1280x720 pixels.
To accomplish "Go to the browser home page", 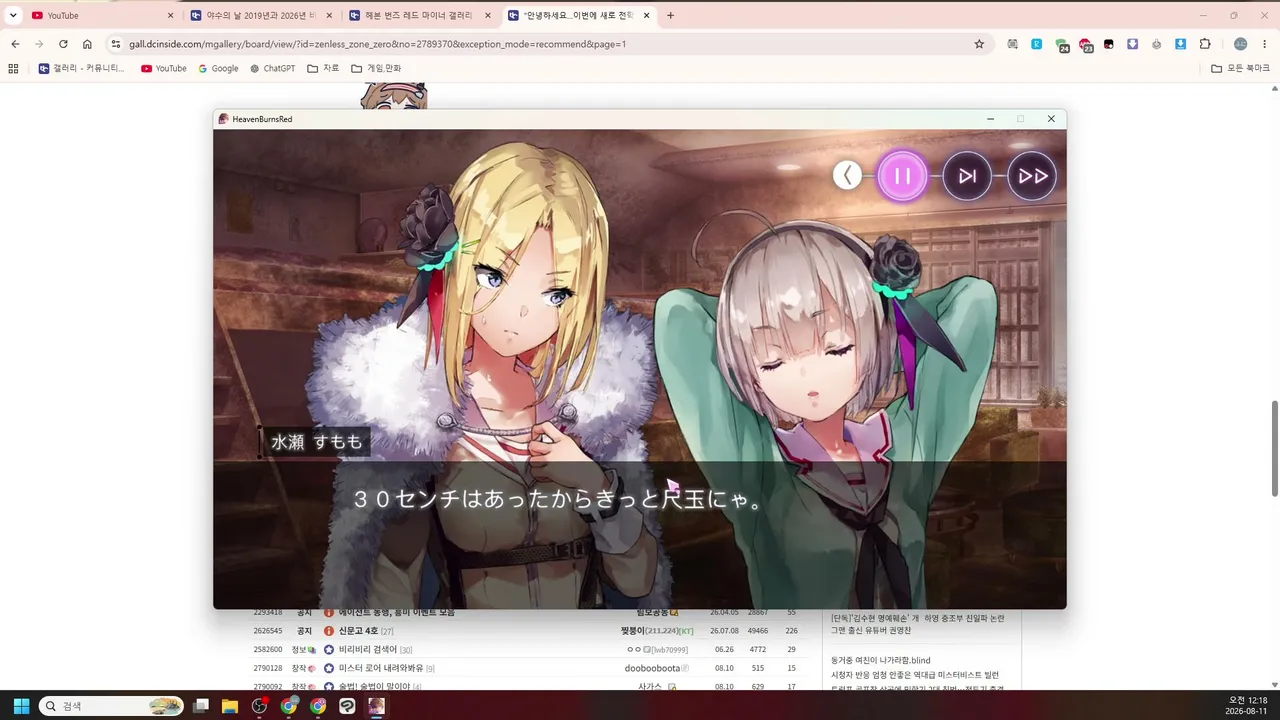I will click(87, 44).
